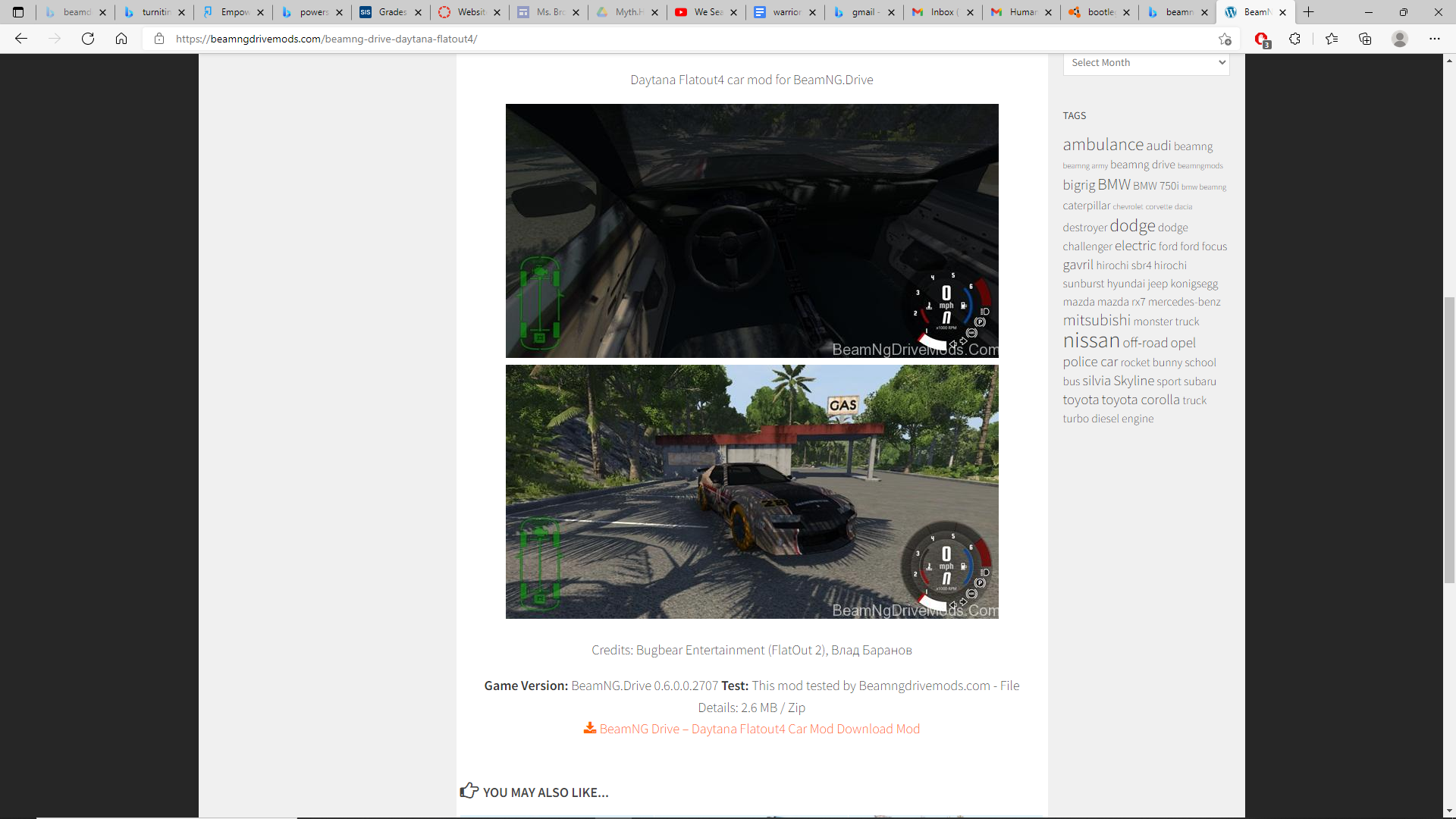
Task: Click the Refresh page icon
Action: (x=88, y=39)
